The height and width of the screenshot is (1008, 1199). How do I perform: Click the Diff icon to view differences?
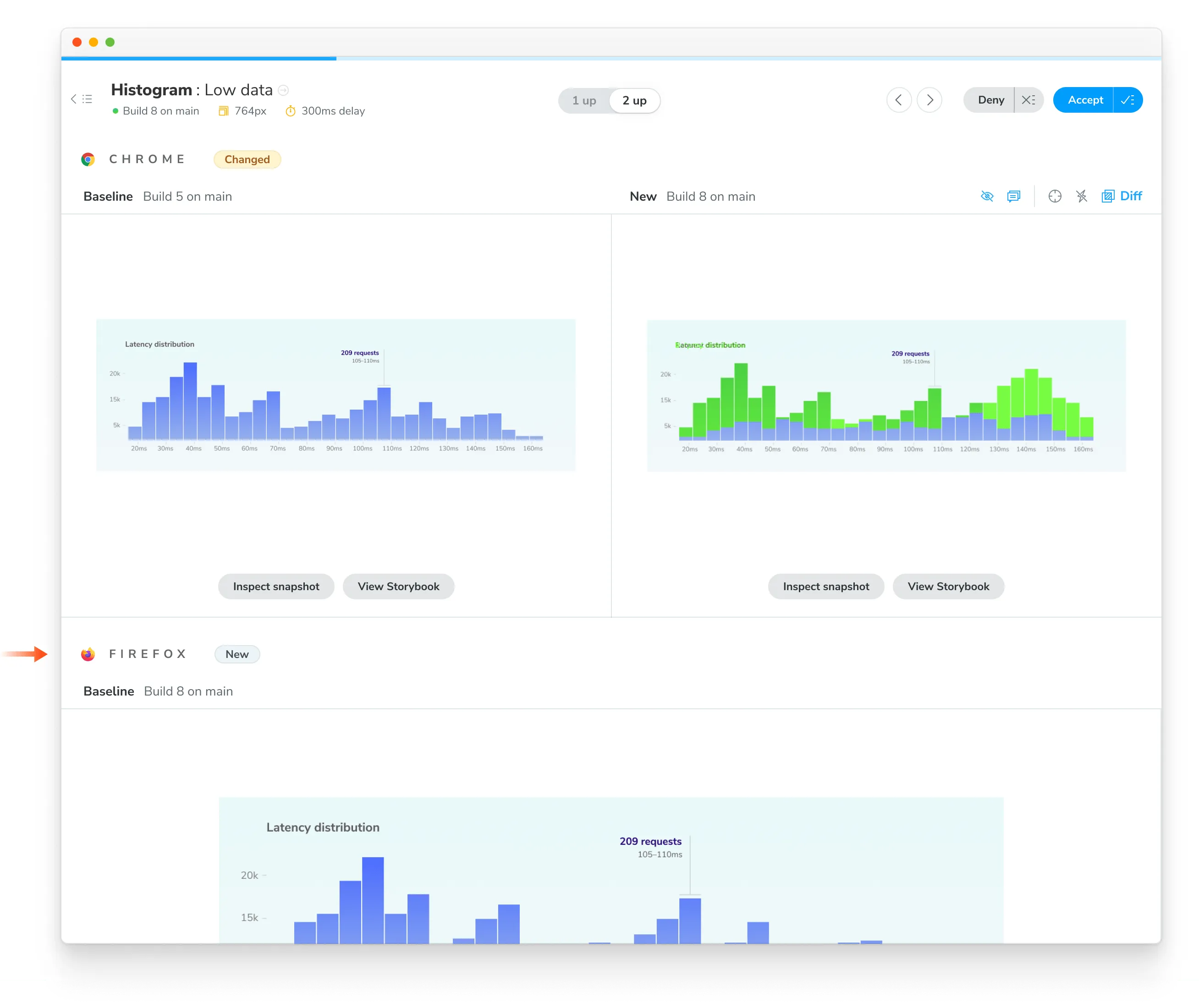pos(1107,196)
